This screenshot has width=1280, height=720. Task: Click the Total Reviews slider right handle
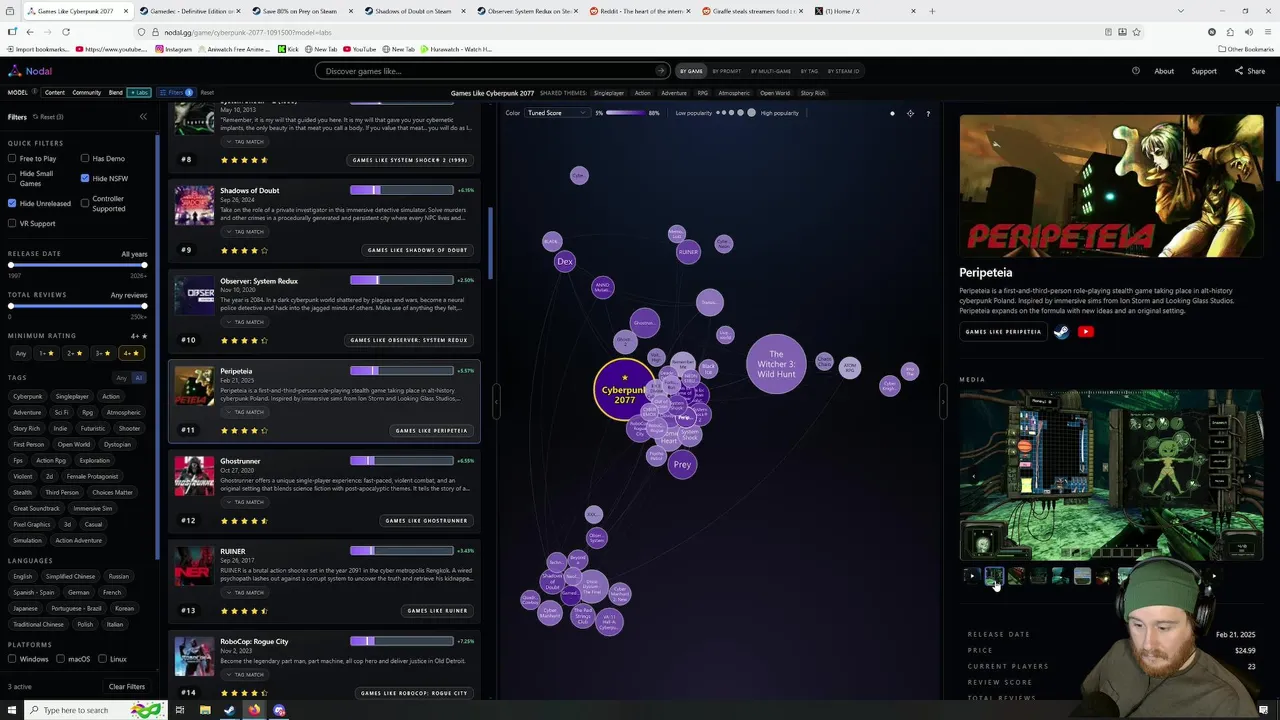pos(144,306)
